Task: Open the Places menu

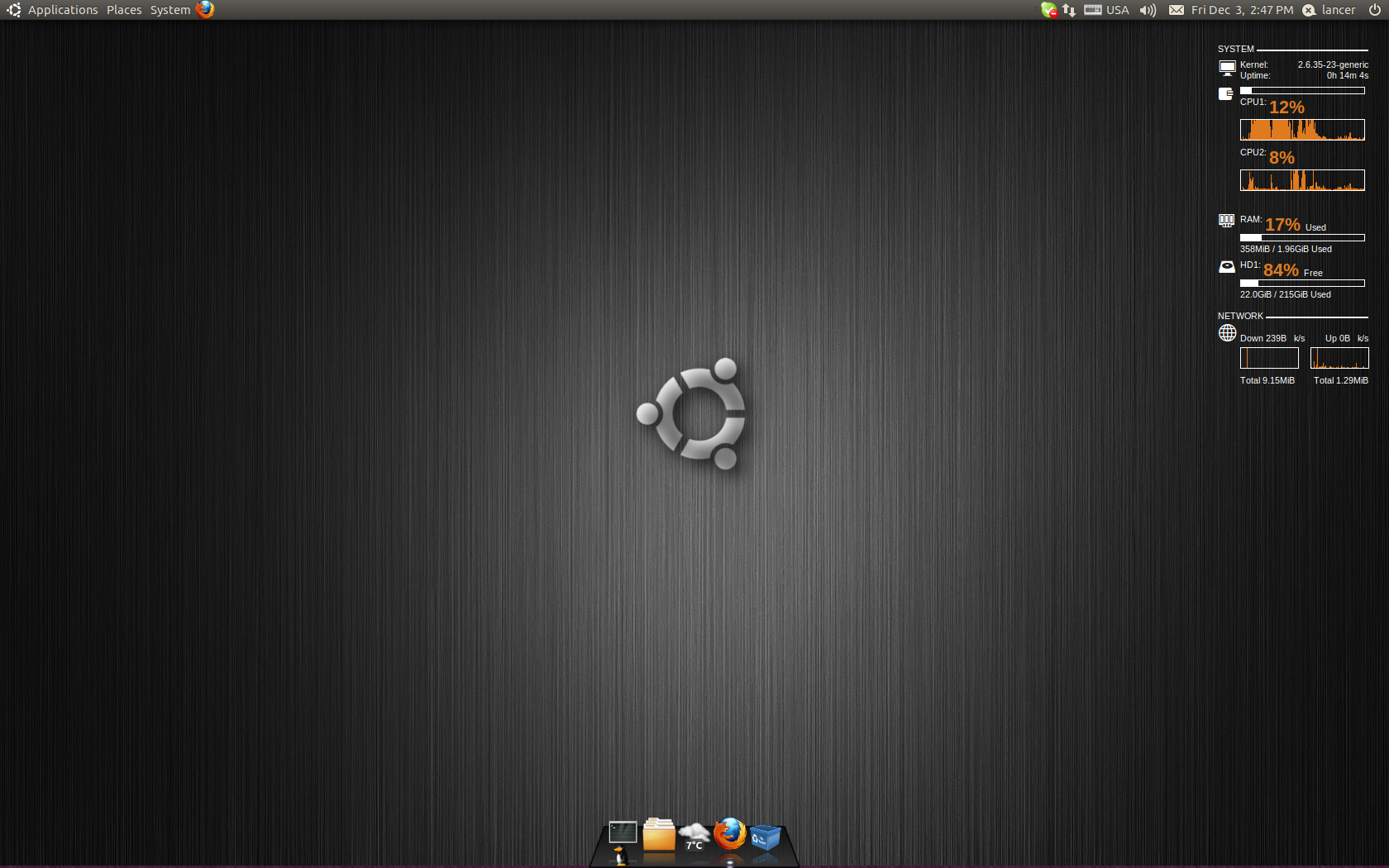Action: (x=124, y=10)
